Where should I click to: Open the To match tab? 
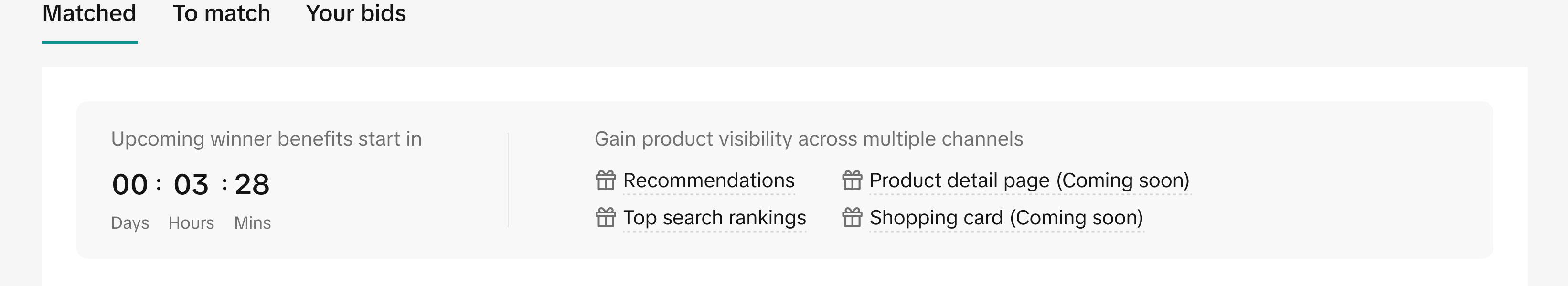tap(222, 13)
